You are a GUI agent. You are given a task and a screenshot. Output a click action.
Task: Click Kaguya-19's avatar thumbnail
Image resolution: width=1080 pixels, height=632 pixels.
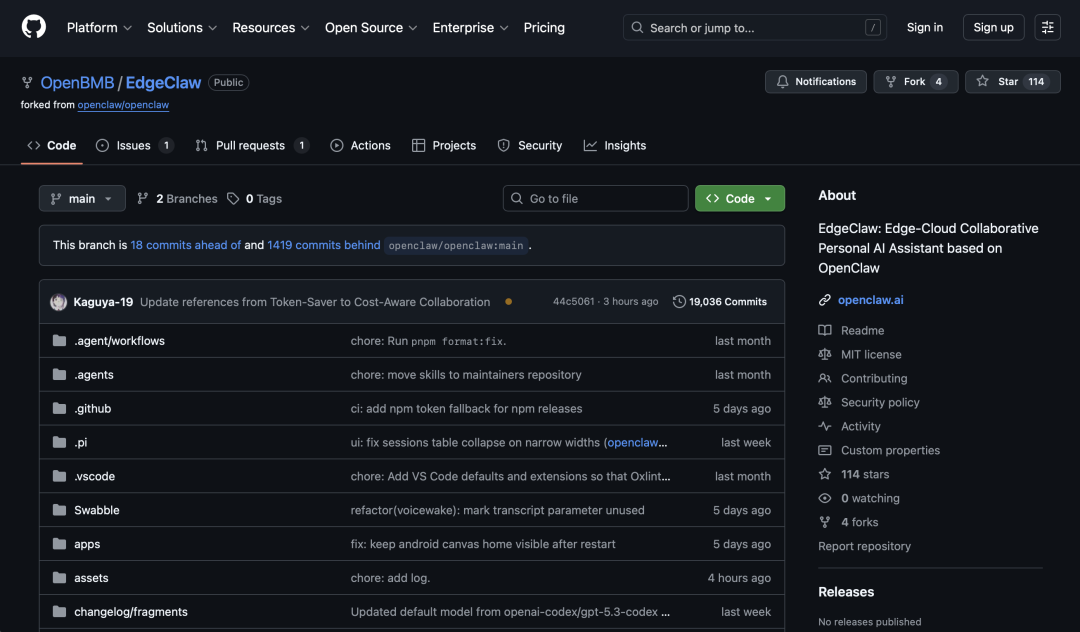[x=59, y=302]
